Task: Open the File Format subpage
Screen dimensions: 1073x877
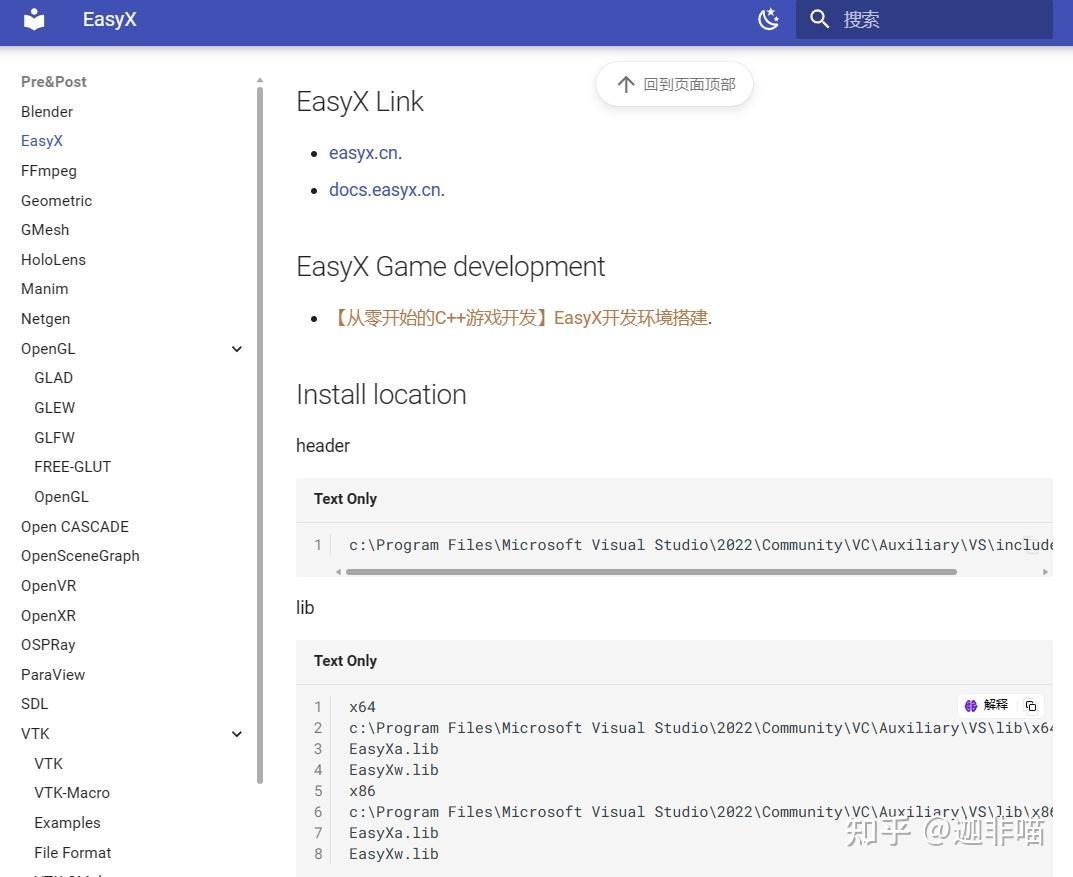Action: pyautogui.click(x=73, y=853)
